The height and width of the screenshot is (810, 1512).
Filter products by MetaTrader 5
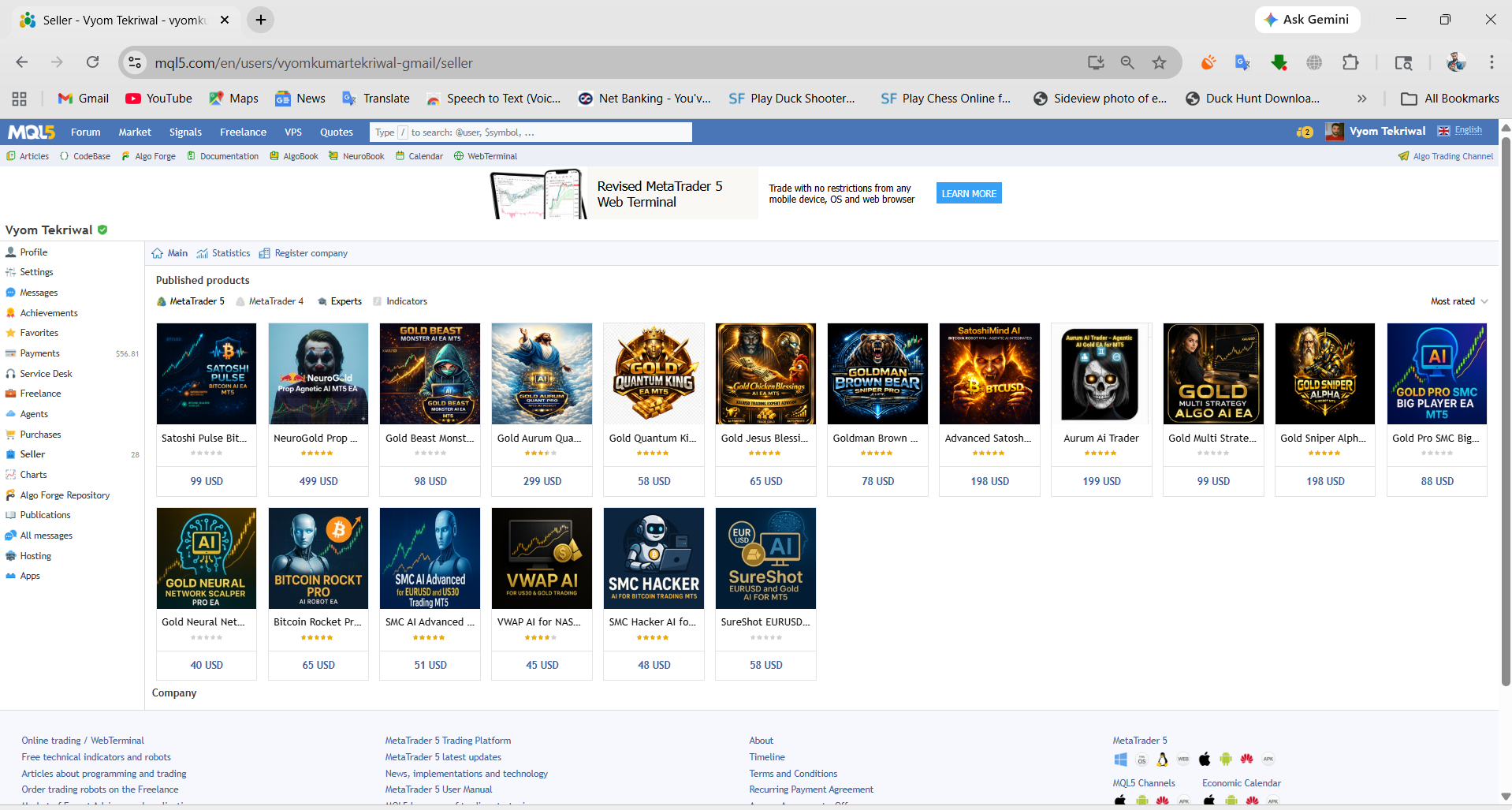(191, 301)
